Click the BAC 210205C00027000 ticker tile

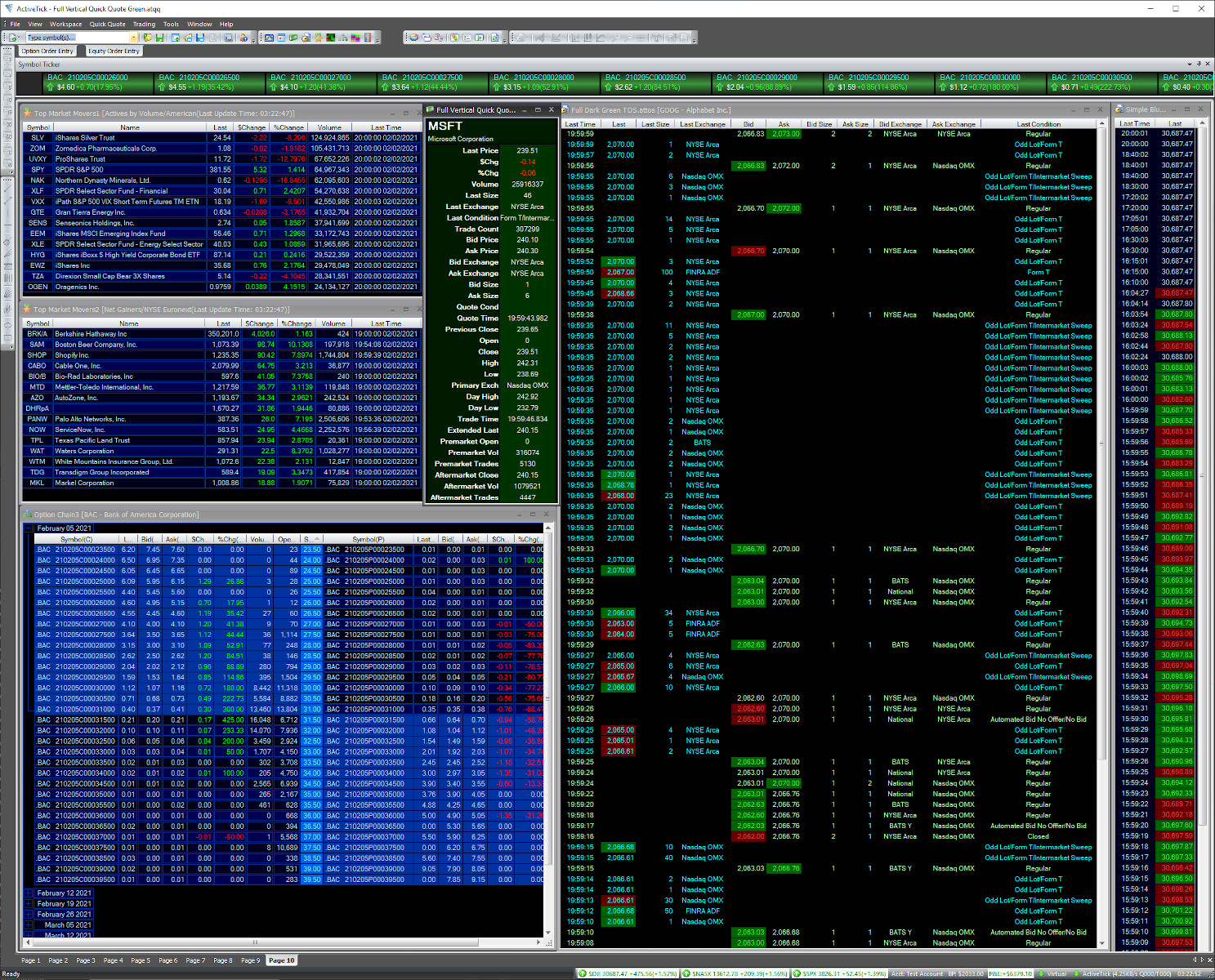coord(322,82)
